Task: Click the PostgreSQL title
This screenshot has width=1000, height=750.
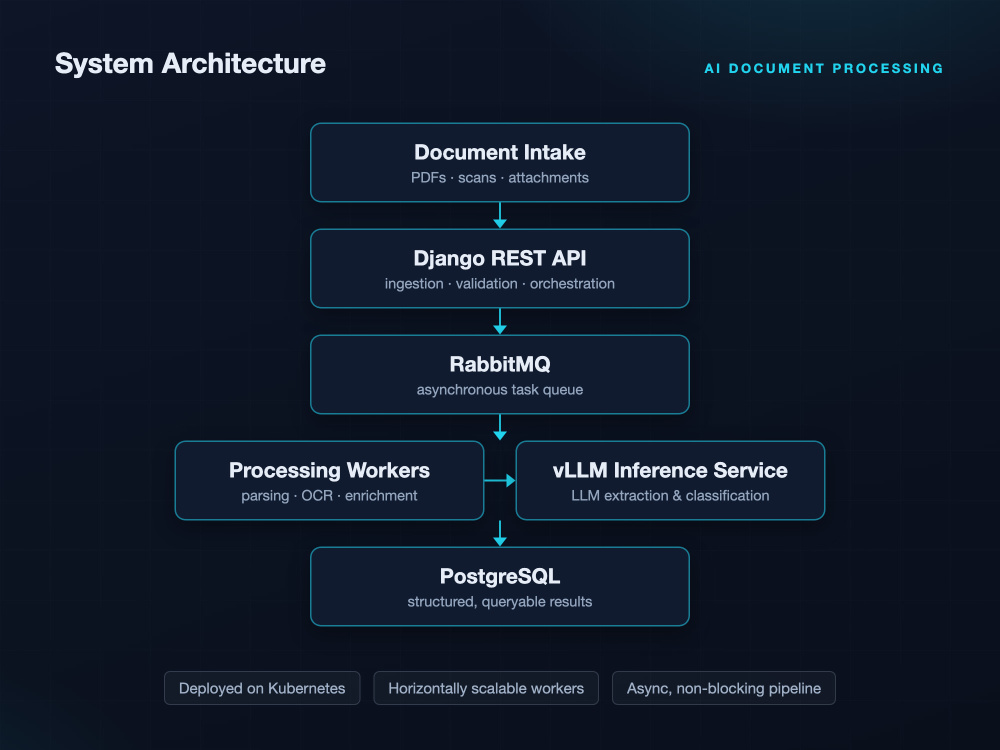Action: [x=500, y=577]
